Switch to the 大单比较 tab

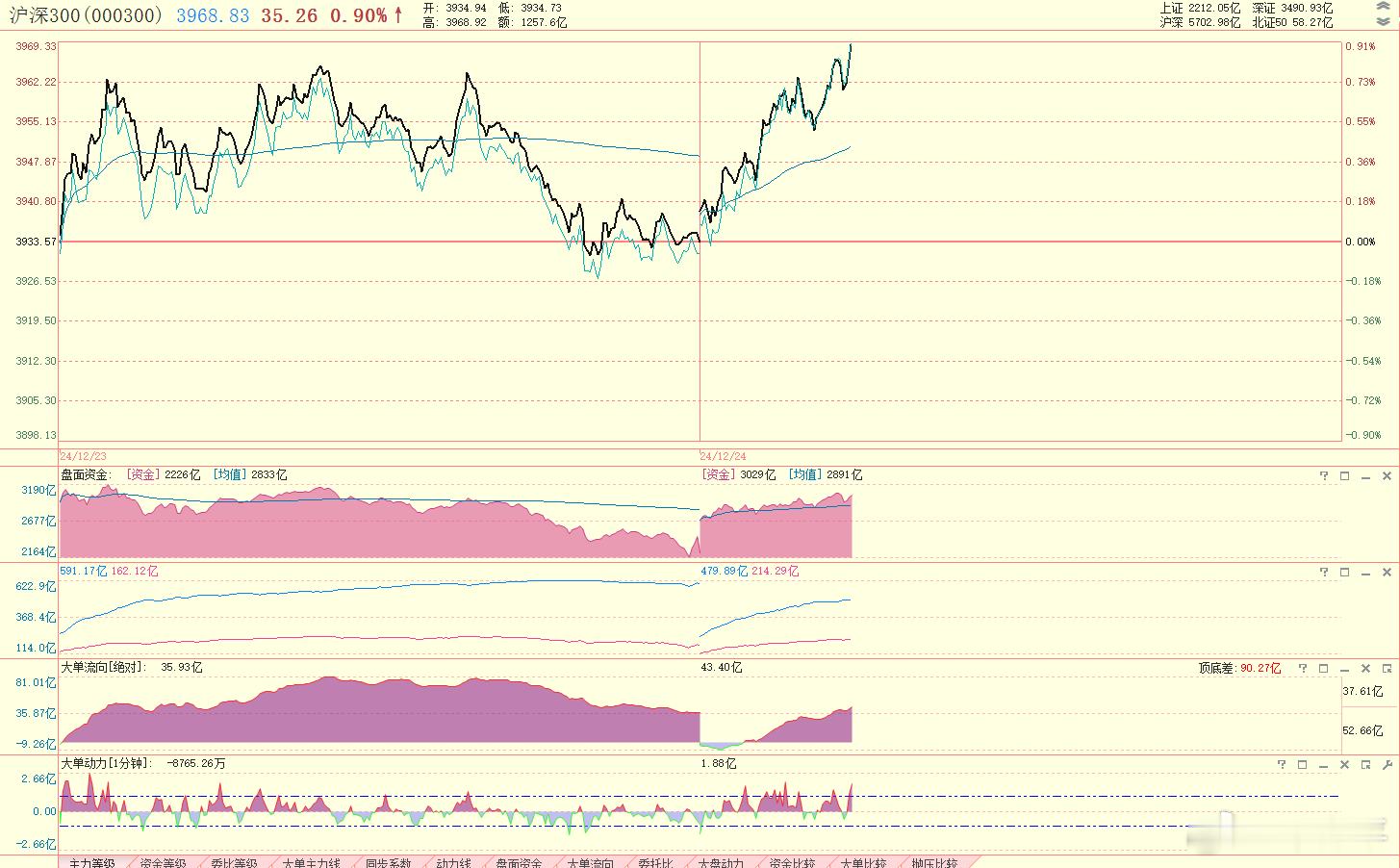(863, 862)
